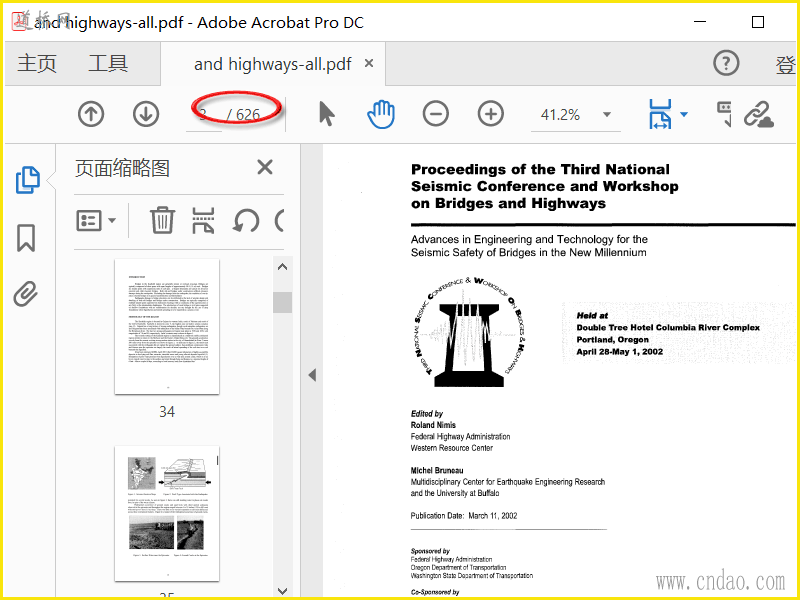The height and width of the screenshot is (600, 800).
Task: Rotate pages counterclockwise icon
Action: pyautogui.click(x=246, y=221)
